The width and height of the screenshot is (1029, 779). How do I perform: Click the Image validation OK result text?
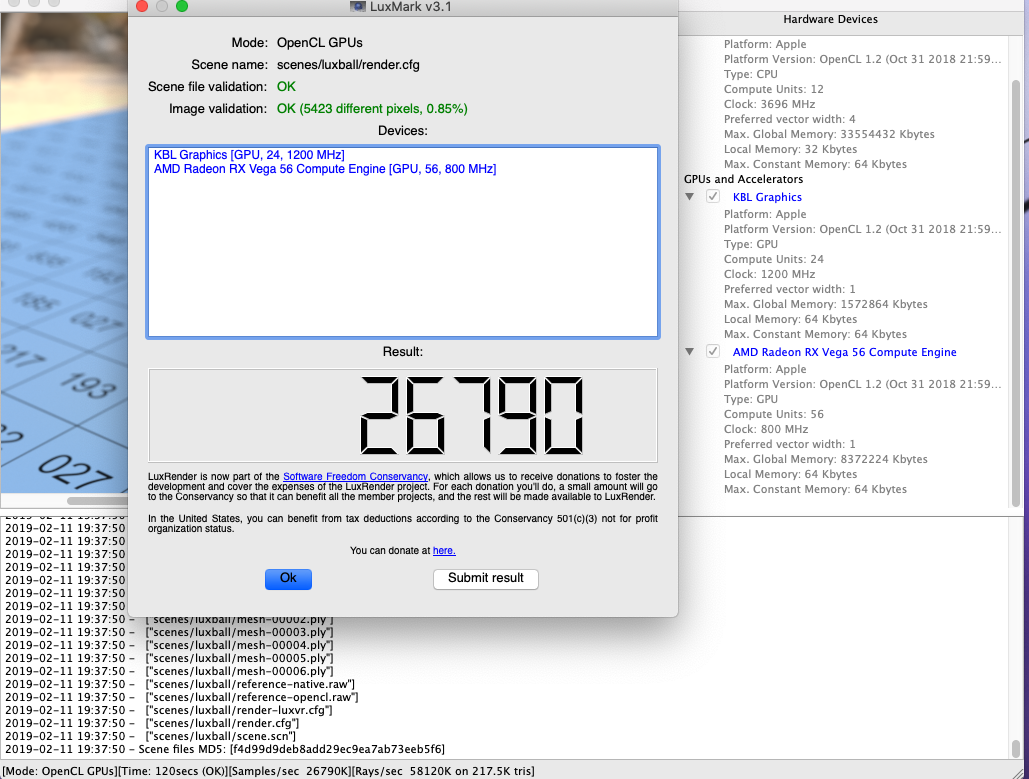(x=372, y=109)
